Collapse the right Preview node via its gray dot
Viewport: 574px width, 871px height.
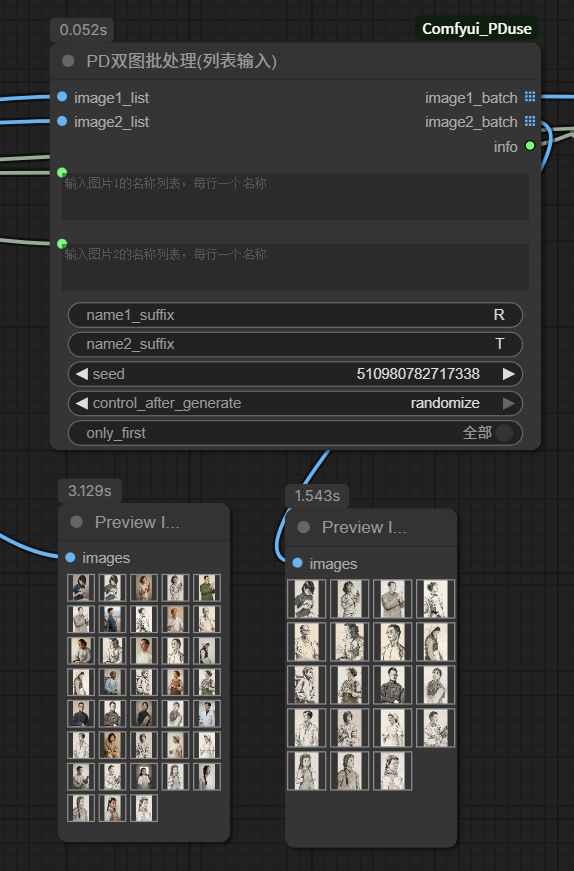coord(303,527)
